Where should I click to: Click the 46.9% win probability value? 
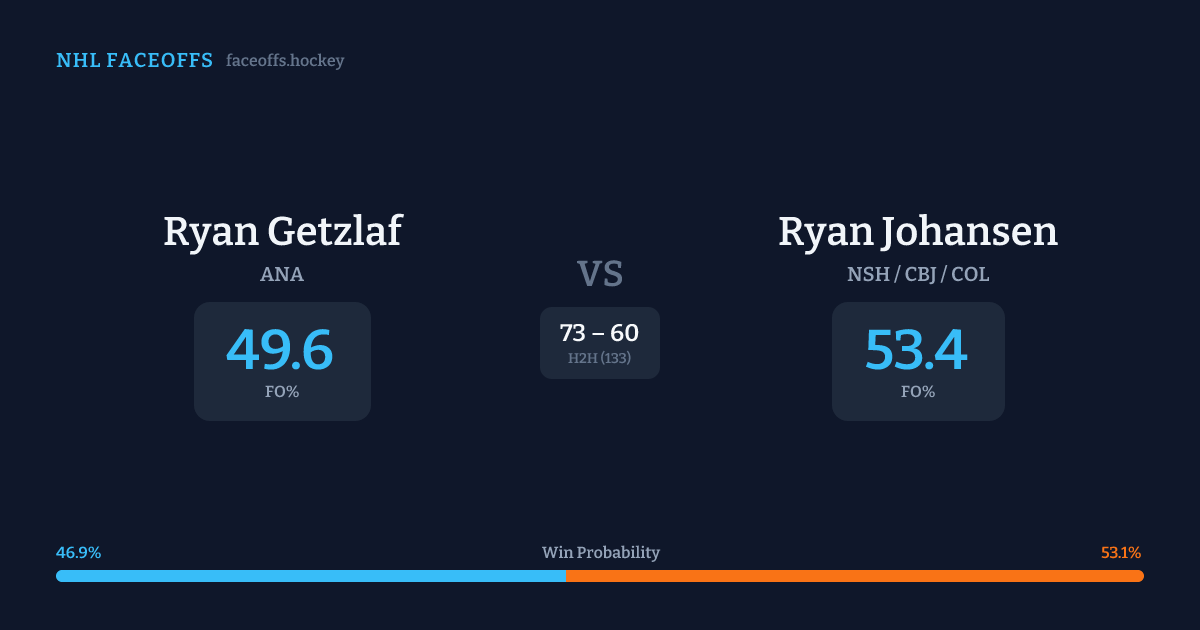[79, 553]
